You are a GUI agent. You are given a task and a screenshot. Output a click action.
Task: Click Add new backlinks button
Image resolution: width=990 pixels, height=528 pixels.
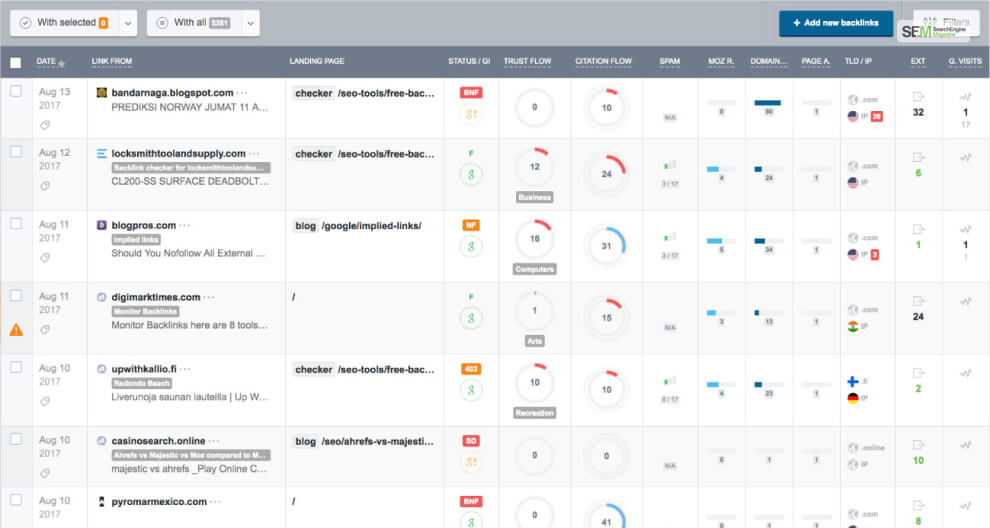pos(835,23)
